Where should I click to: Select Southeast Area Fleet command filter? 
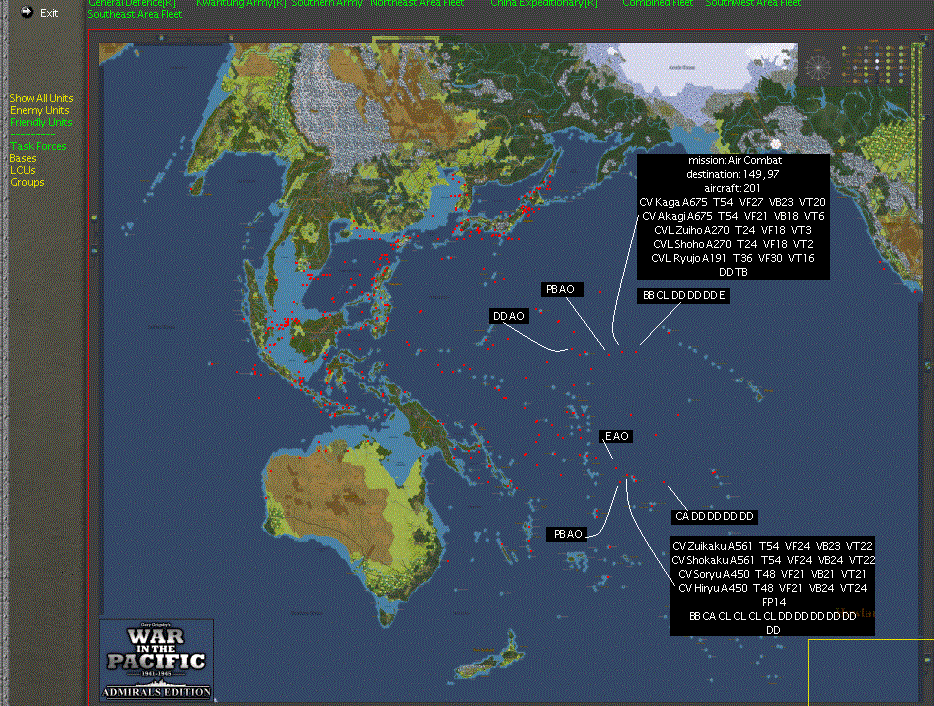pyautogui.click(x=135, y=14)
